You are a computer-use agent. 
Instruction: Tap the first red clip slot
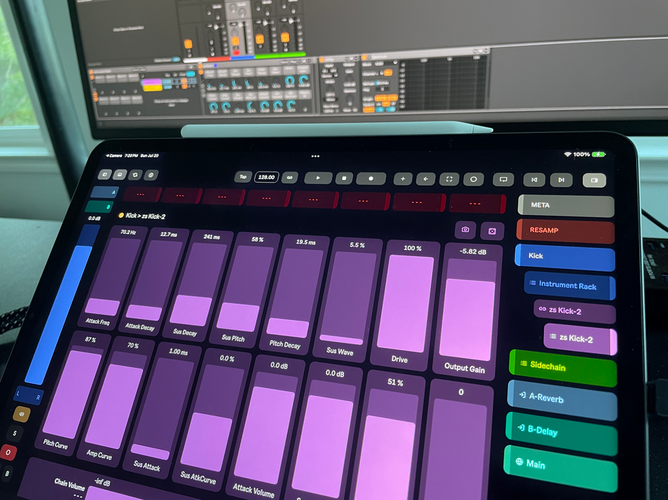click(x=141, y=195)
